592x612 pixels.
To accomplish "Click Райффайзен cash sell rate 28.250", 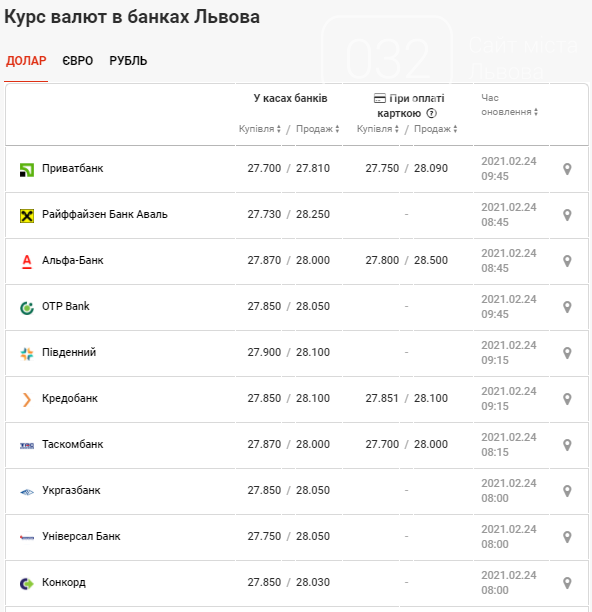I will 313,215.
